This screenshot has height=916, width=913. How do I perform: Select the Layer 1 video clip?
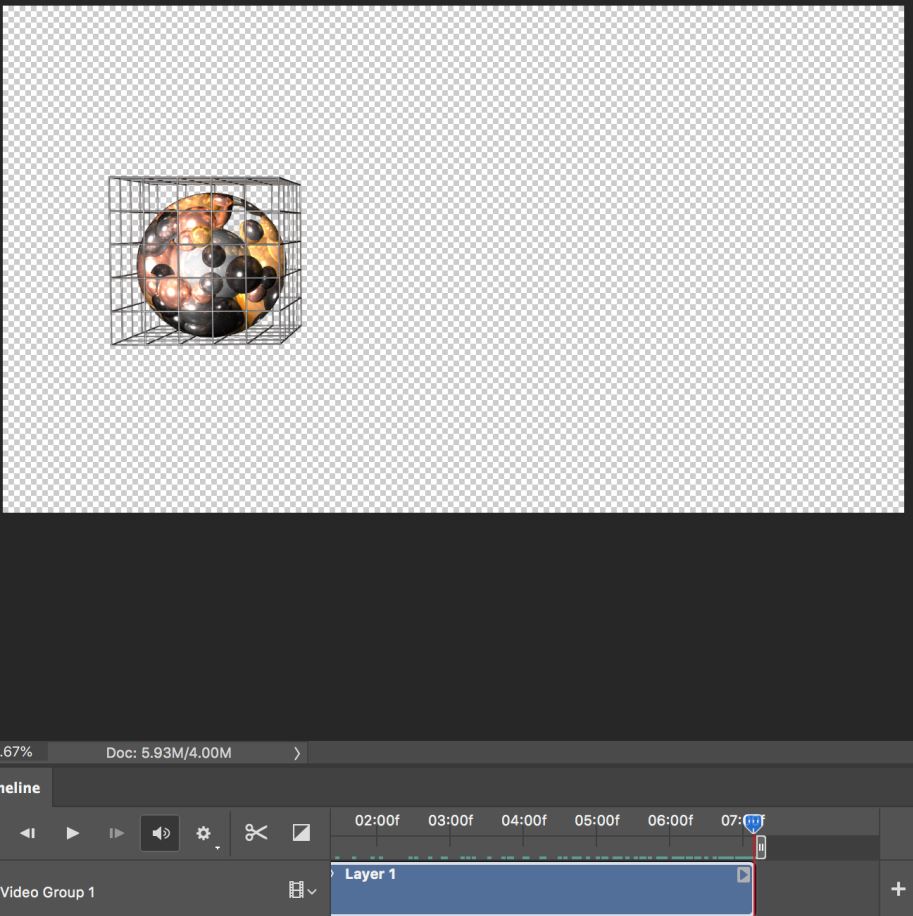(x=541, y=888)
